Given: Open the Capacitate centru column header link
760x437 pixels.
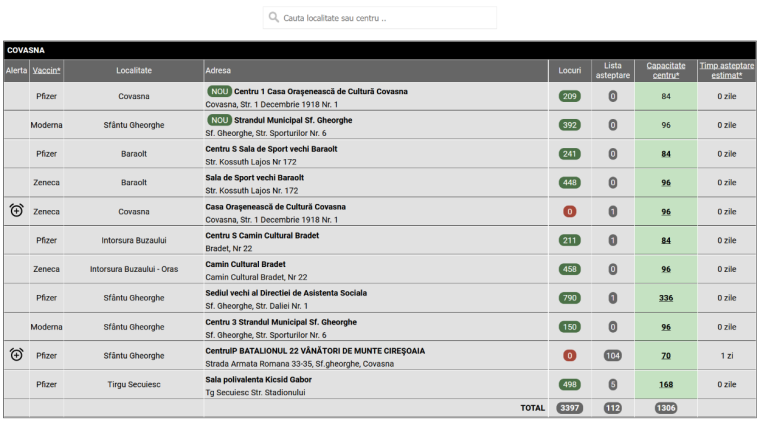Looking at the screenshot, I should pos(665,71).
